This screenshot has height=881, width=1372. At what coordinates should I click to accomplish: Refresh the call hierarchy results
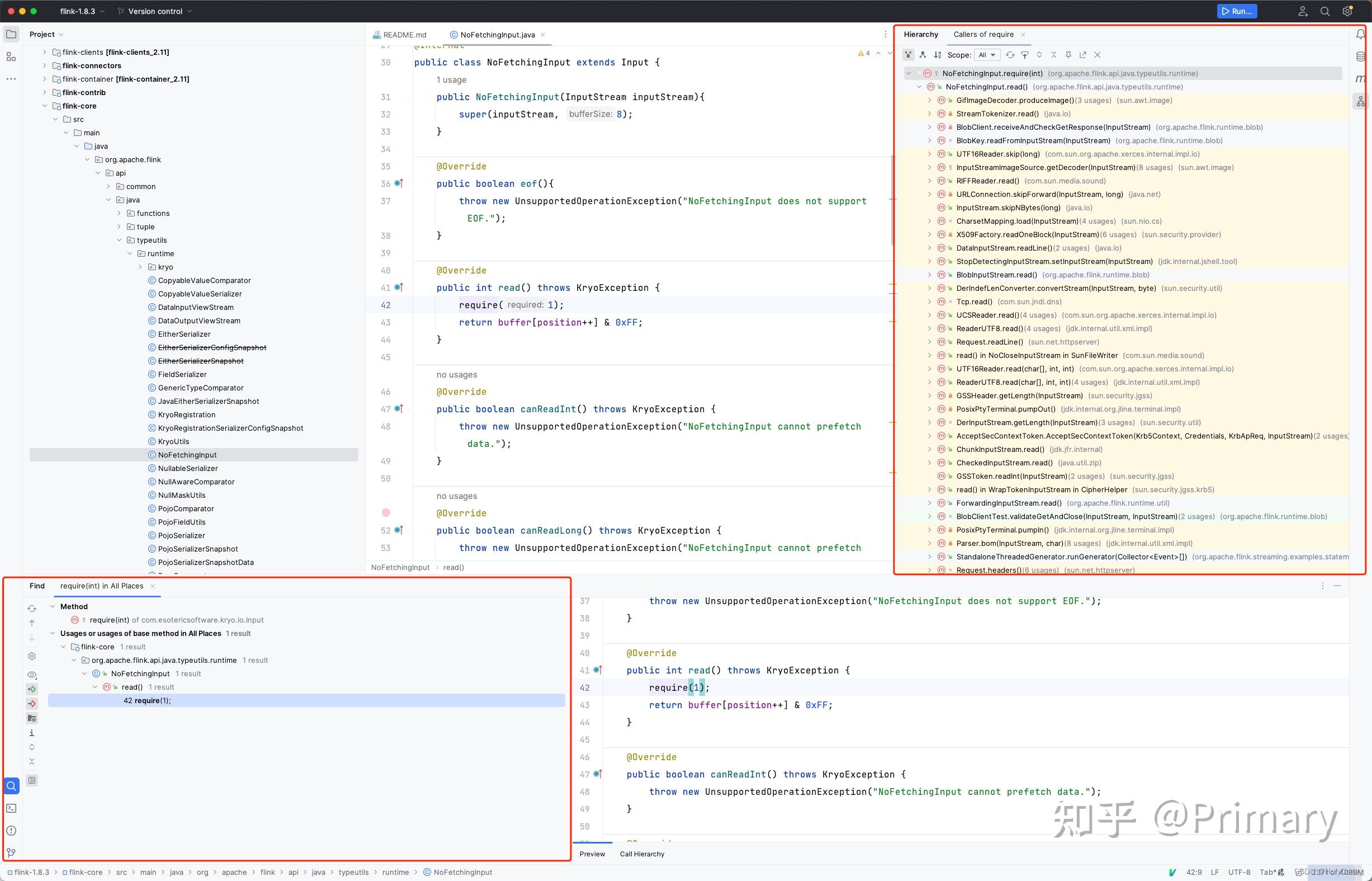[1010, 54]
